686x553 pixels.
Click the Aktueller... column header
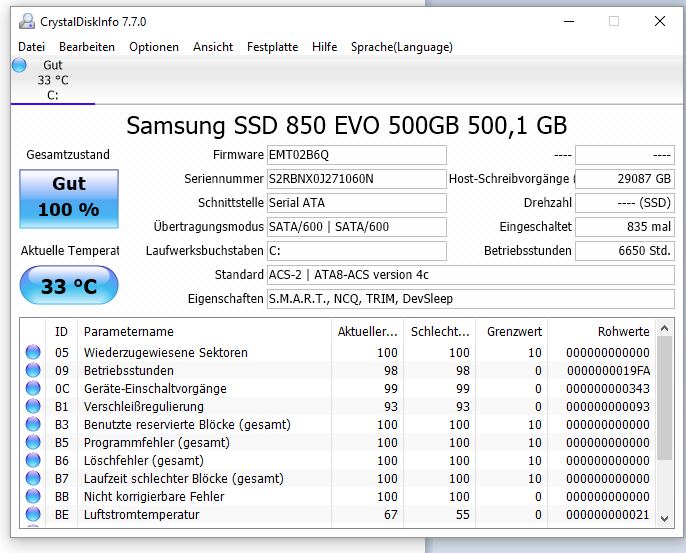coord(368,332)
